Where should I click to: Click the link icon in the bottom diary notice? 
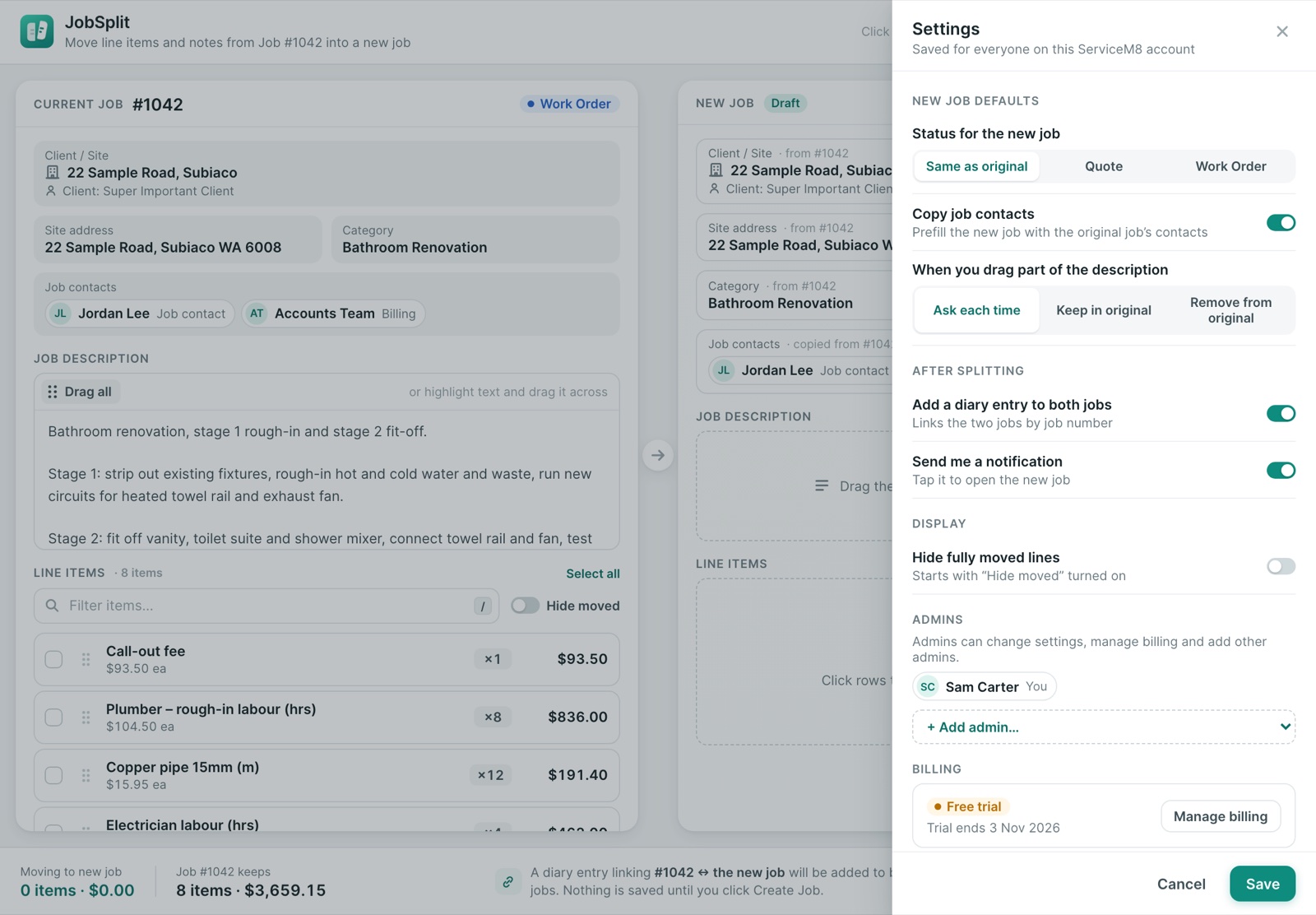(x=508, y=881)
